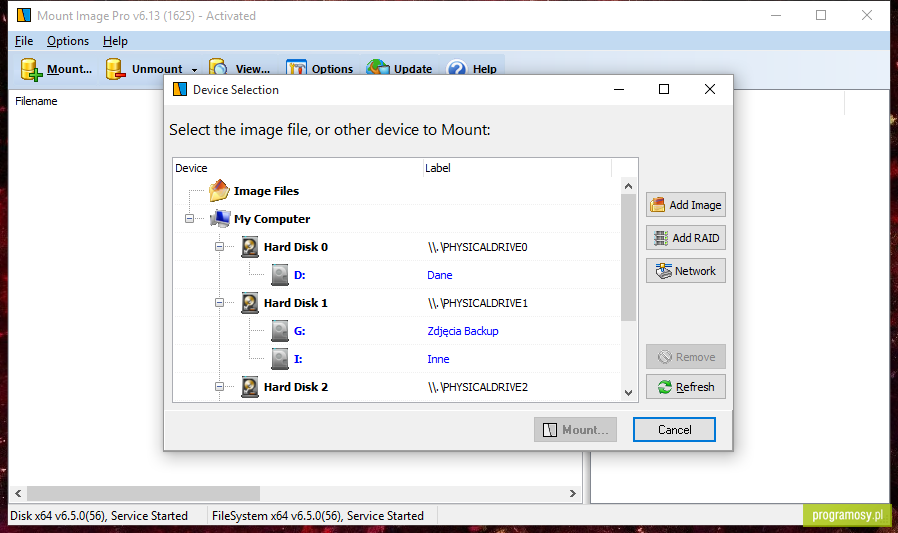Click the Cancel button

[674, 430]
